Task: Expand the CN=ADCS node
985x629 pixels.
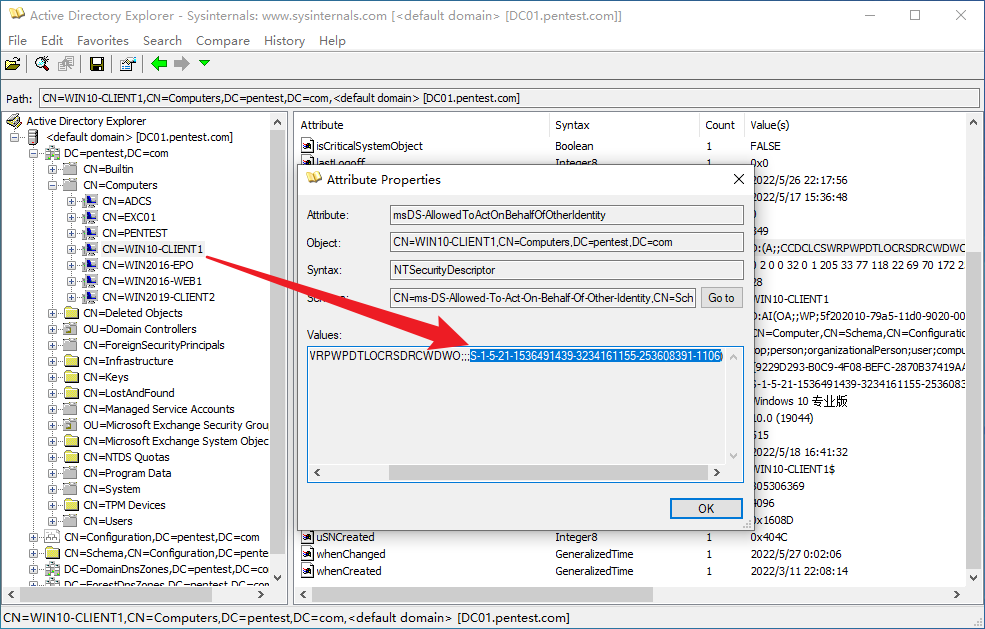Action: click(x=72, y=201)
